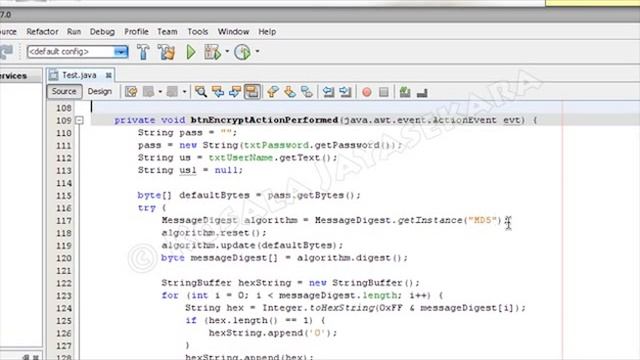
Task: Switch editor to Source view
Action: 64,91
